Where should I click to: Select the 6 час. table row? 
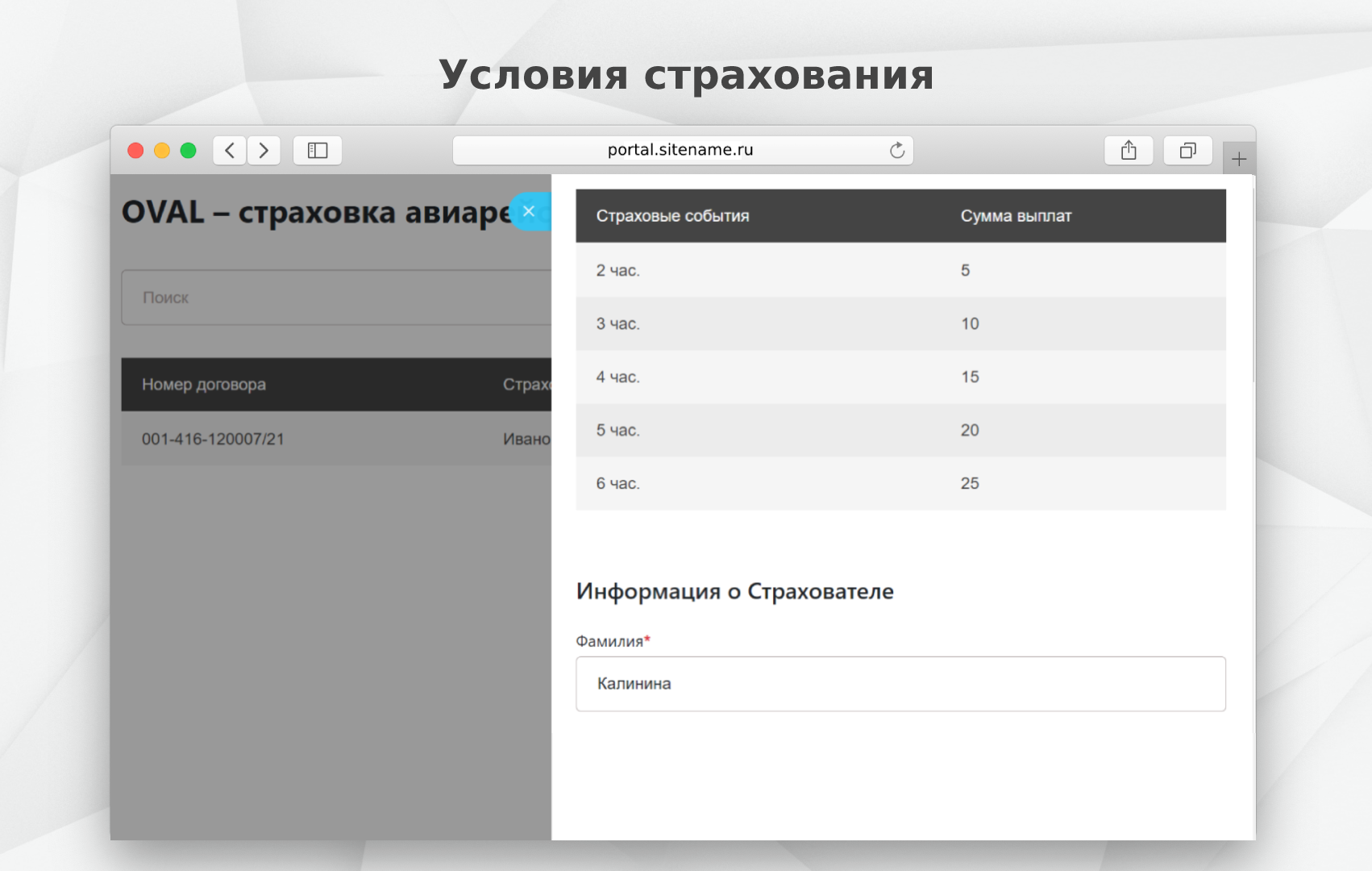point(900,483)
